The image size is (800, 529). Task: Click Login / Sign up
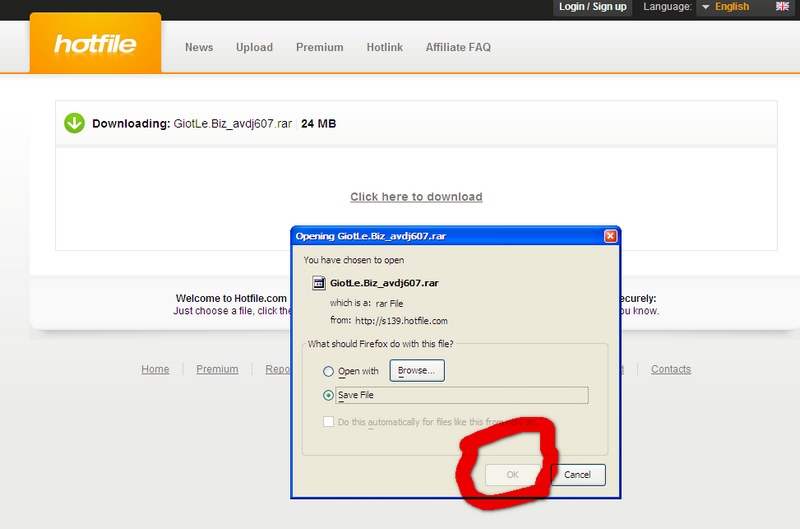[x=592, y=7]
